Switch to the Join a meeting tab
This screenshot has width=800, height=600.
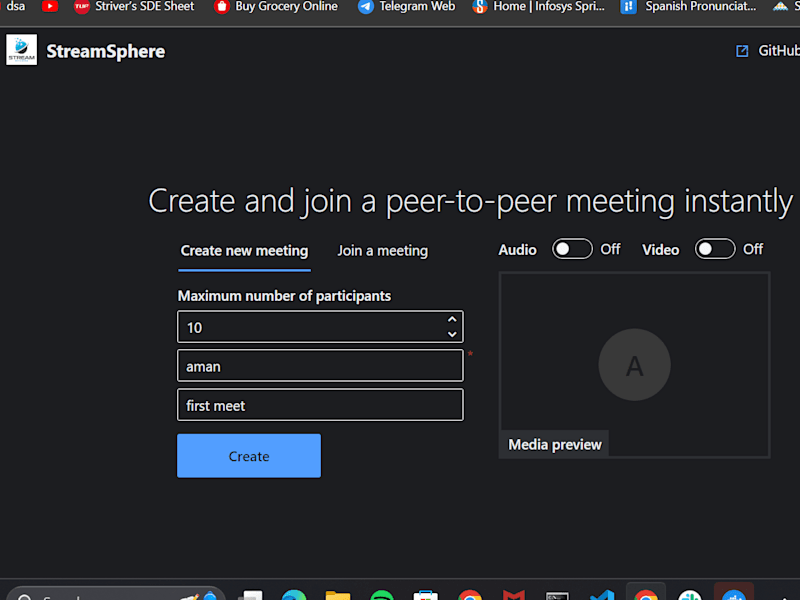pos(383,251)
